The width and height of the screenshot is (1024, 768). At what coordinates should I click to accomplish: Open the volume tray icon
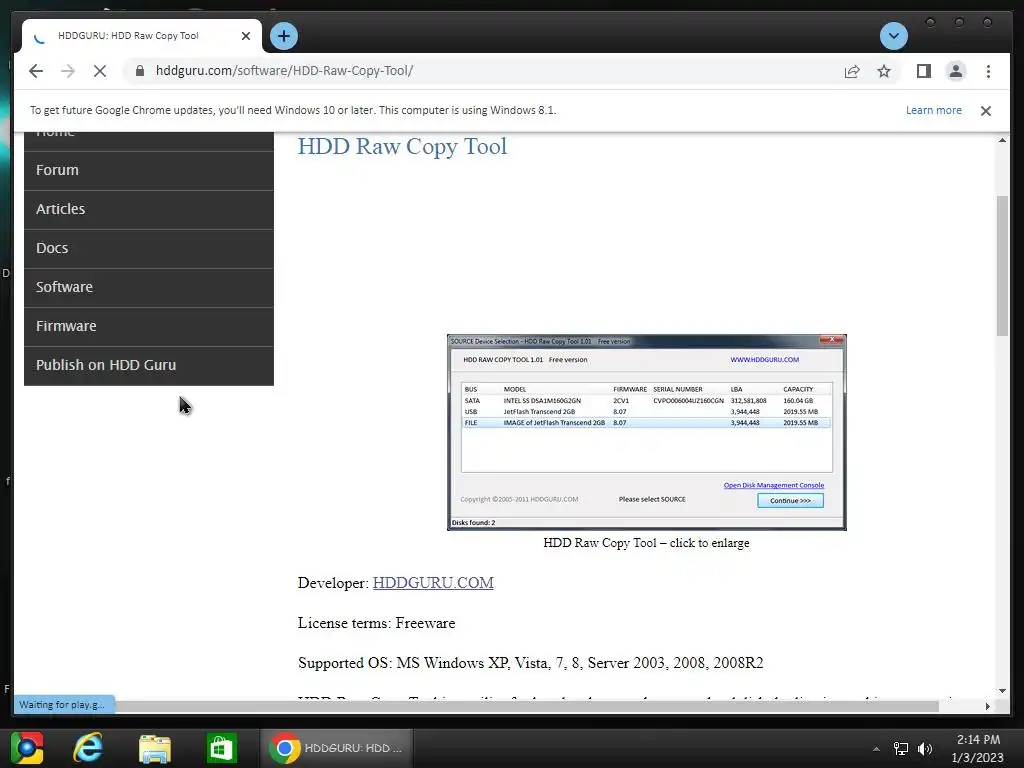925,749
